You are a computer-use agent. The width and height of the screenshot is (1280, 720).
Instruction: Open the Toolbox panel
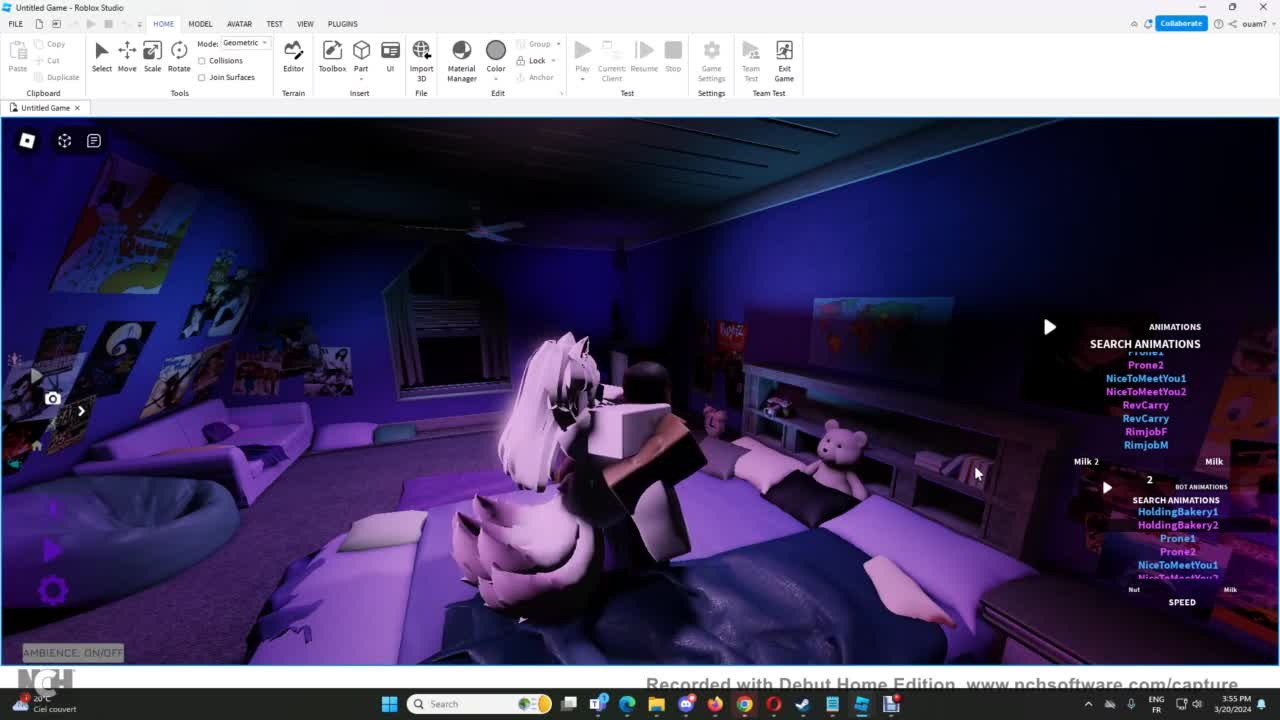(x=332, y=56)
